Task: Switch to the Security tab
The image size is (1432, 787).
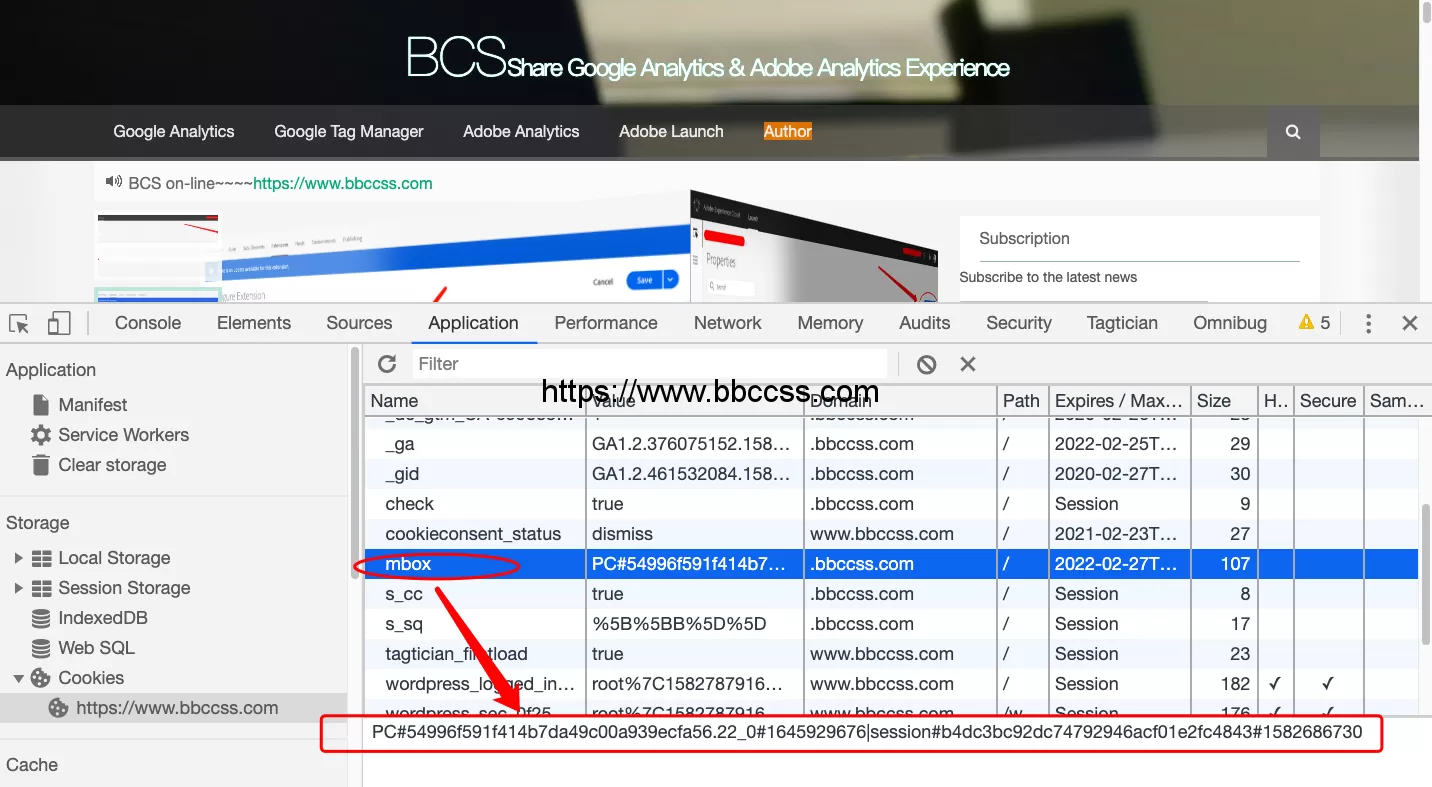Action: click(1019, 323)
